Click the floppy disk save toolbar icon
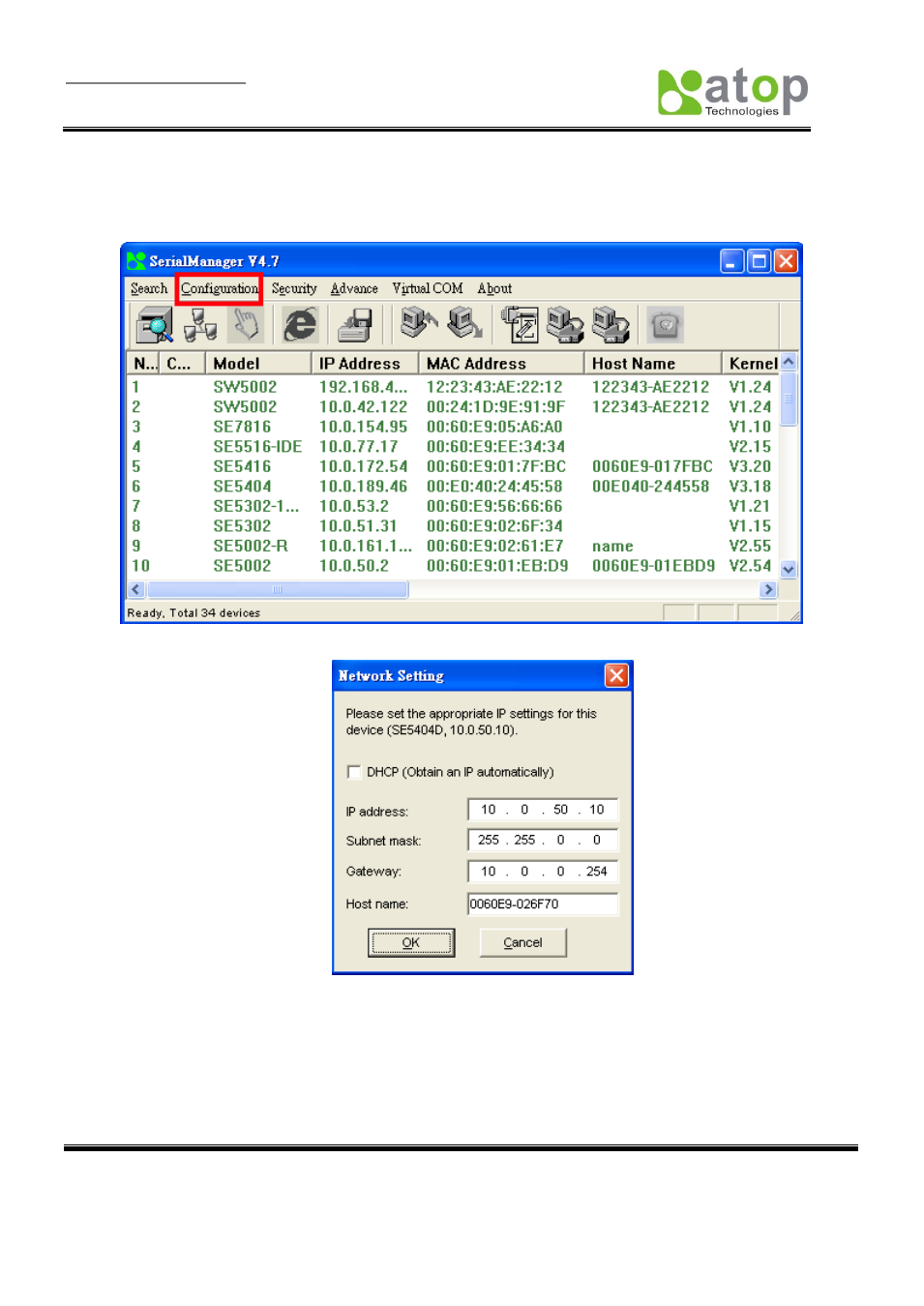Screen dimensions: 924x1306 tap(355, 325)
